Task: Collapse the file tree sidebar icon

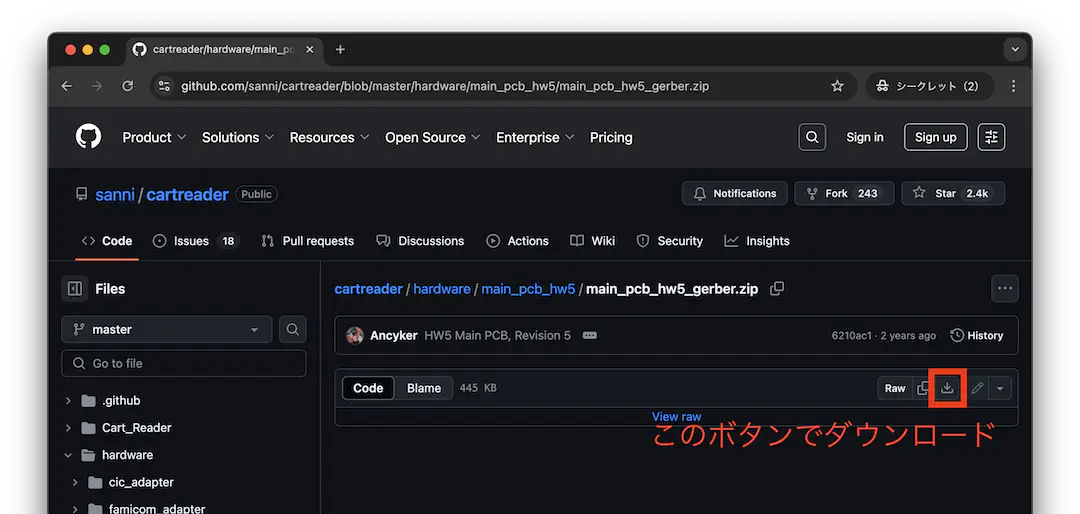Action: [x=75, y=289]
